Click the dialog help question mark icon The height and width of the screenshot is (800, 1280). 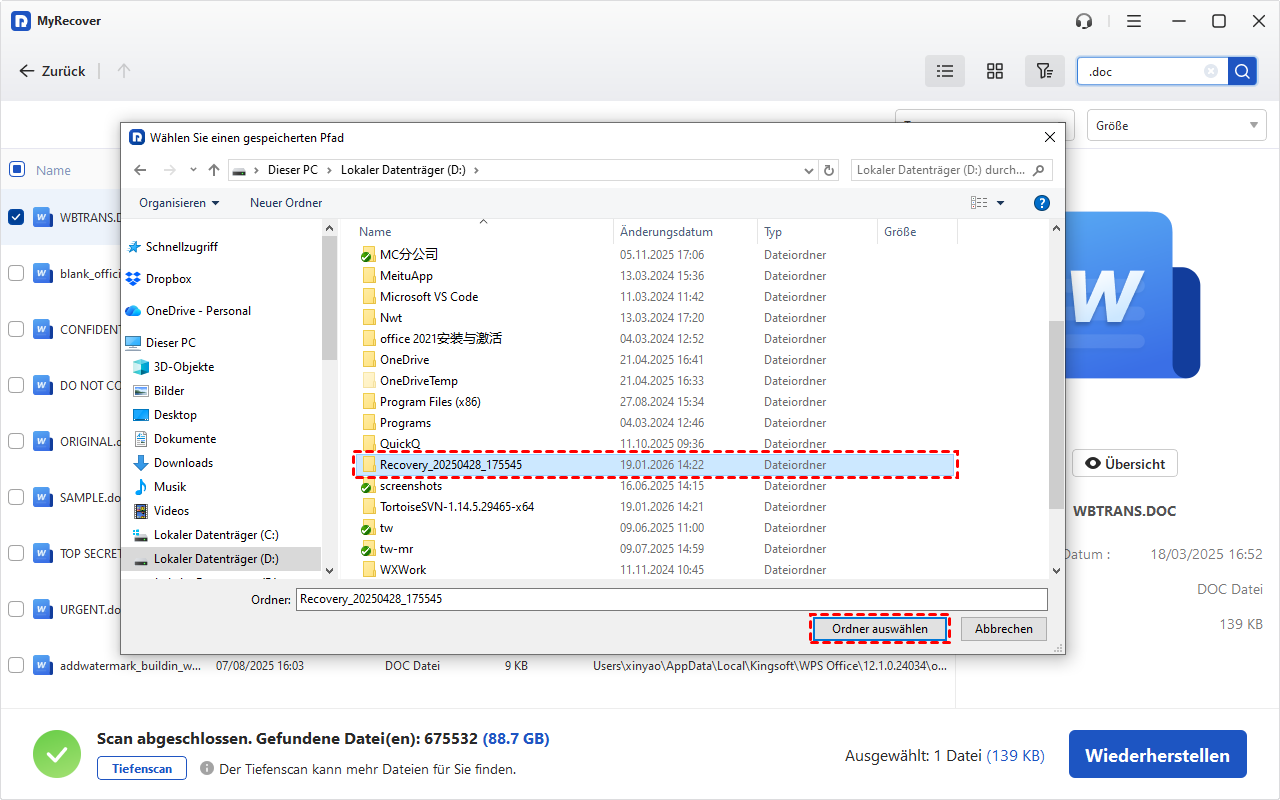coord(1041,203)
